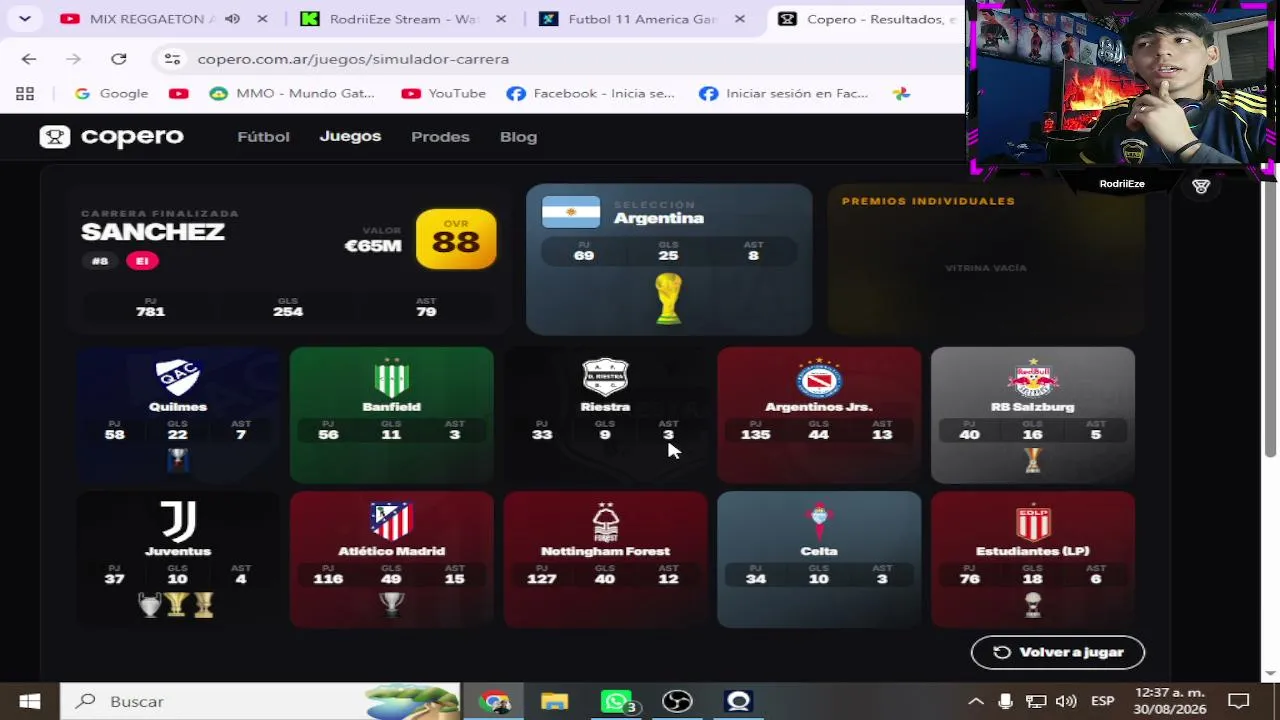Open WhatsApp from the taskbar
This screenshot has width=1280, height=720.
617,701
